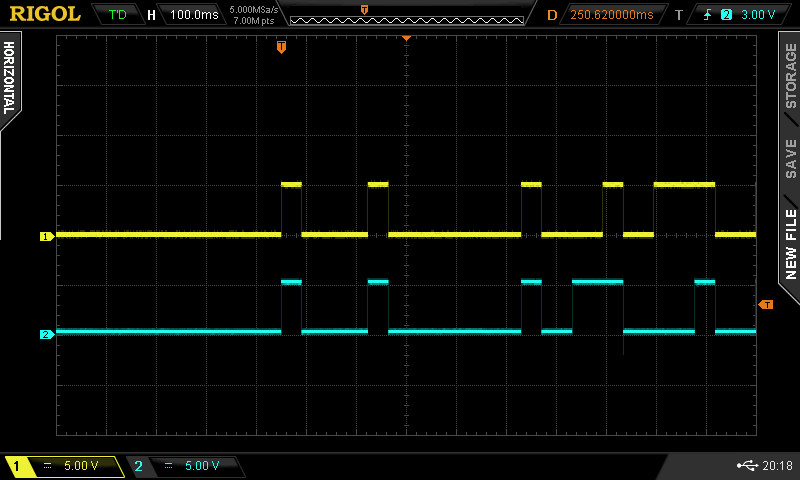Screen dimensions: 800x480
Task: Select the orange trigger level marker at right edge
Action: click(767, 304)
